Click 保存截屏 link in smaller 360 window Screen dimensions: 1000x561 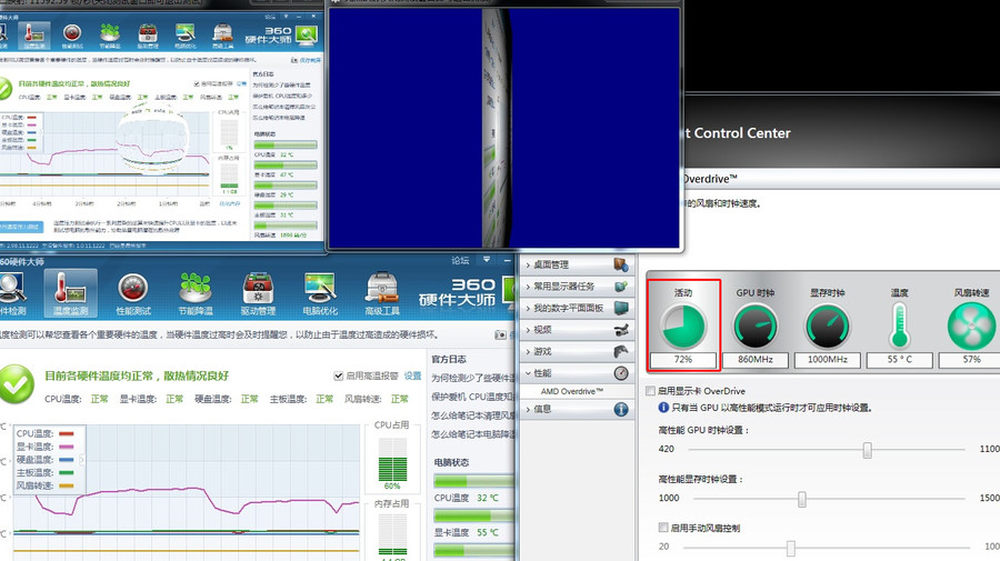click(310, 60)
